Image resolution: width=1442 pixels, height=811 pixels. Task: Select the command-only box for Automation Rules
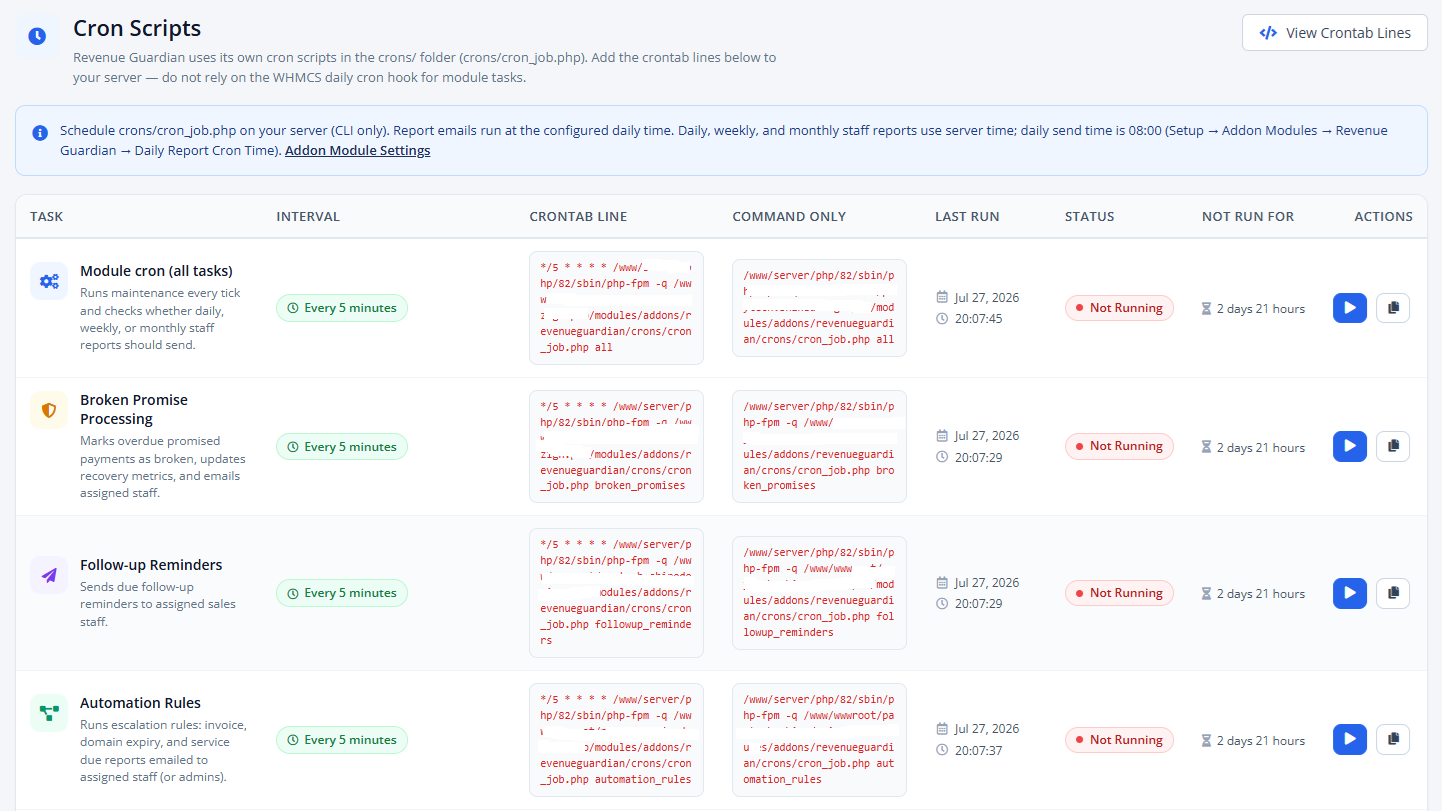pyautogui.click(x=819, y=740)
